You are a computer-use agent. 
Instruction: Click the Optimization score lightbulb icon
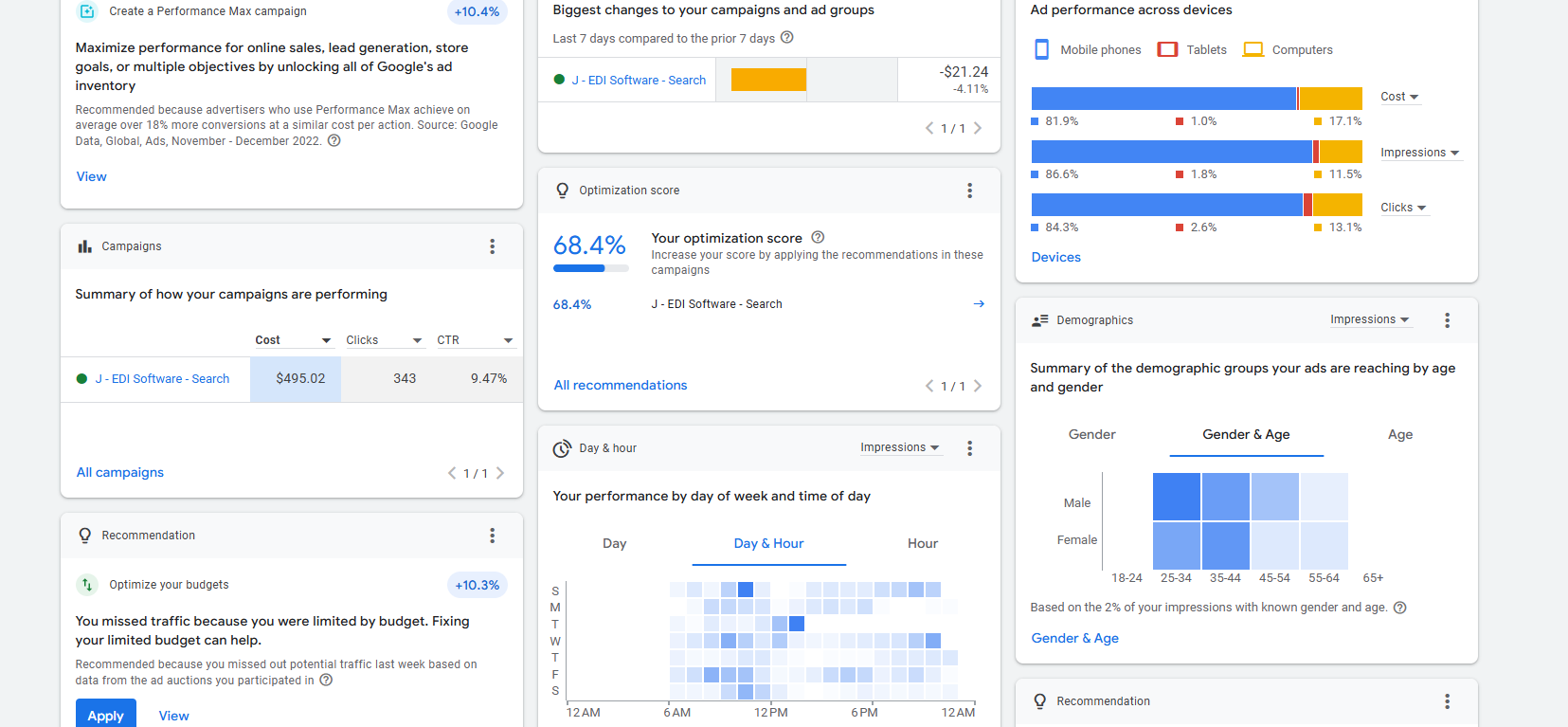(x=562, y=191)
